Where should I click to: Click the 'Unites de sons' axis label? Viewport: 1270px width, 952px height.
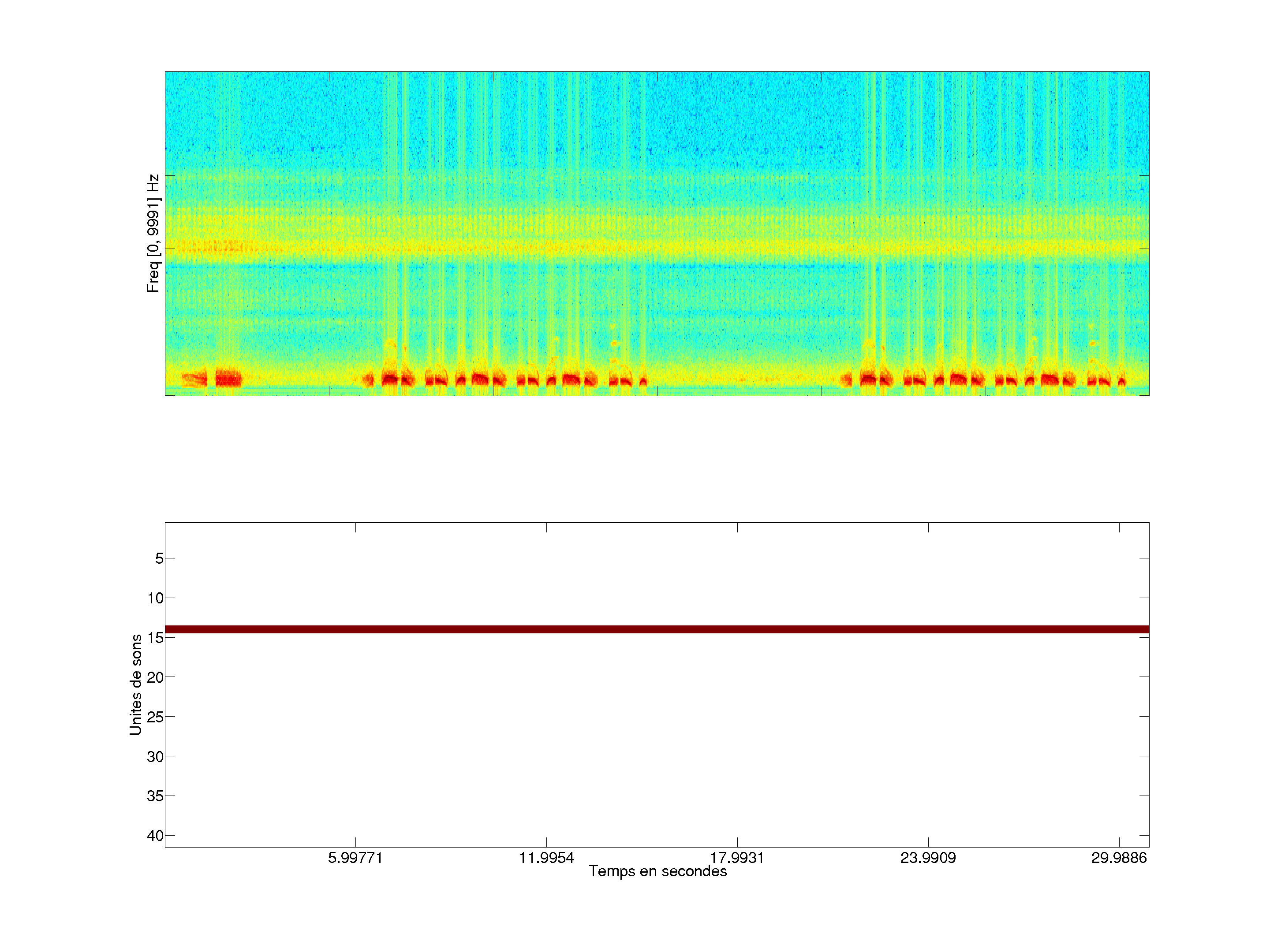[135, 684]
